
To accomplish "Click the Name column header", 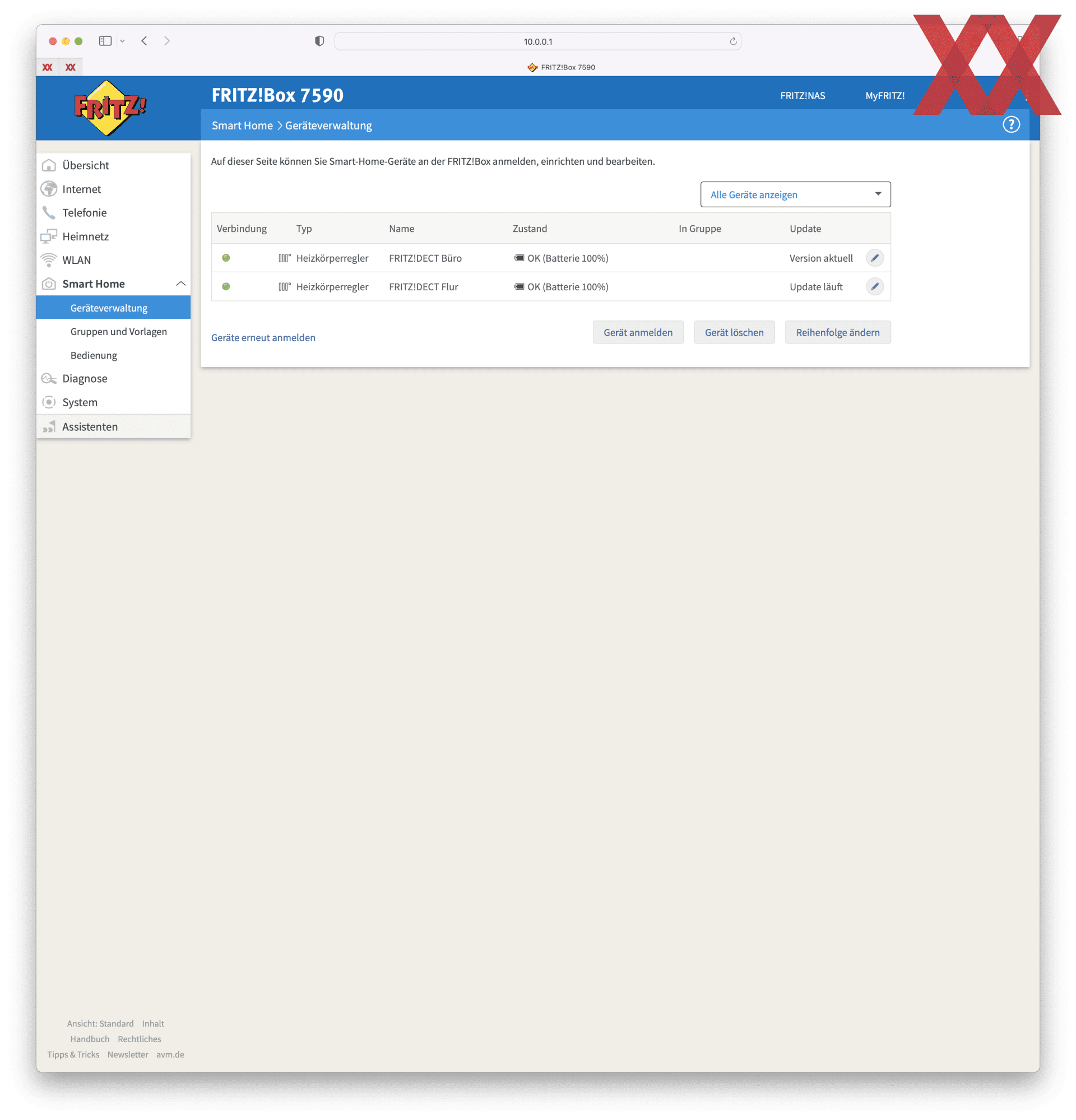I will [x=401, y=228].
